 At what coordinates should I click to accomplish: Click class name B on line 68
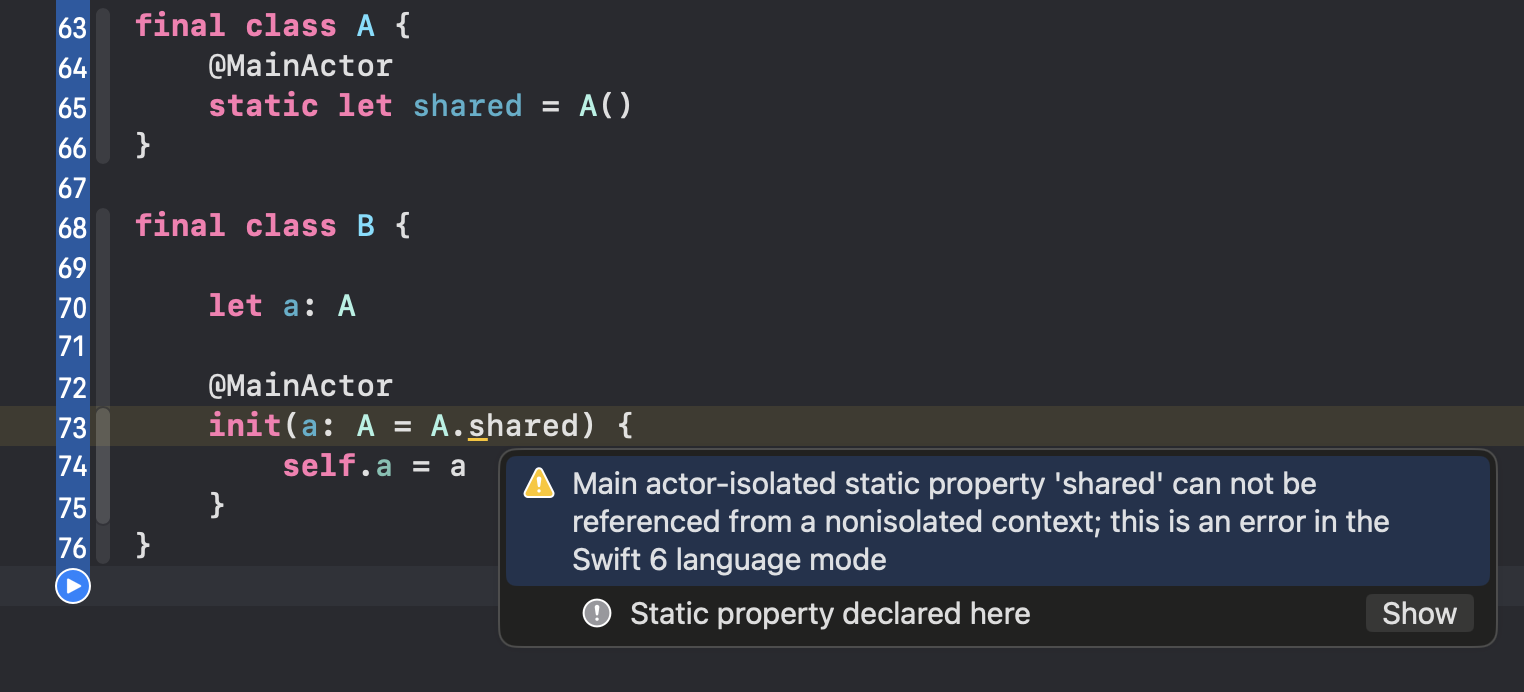(x=366, y=226)
